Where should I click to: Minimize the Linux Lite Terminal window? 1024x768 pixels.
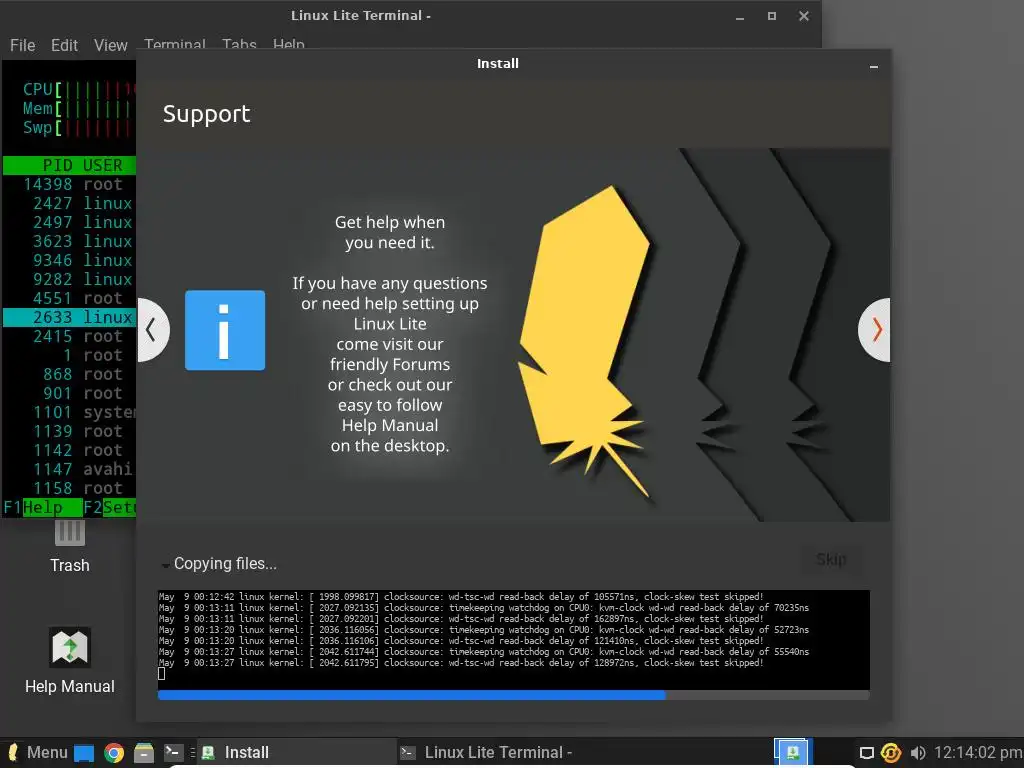(740, 17)
